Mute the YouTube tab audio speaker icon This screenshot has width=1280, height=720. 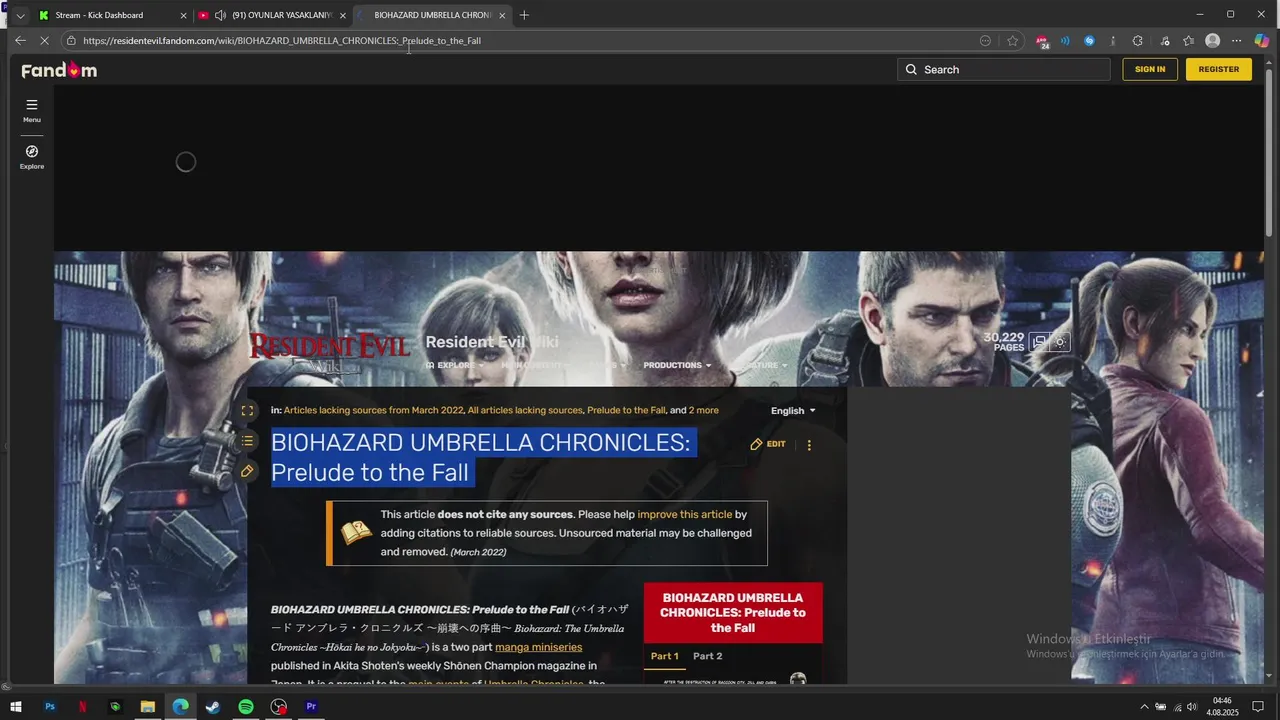(219, 15)
